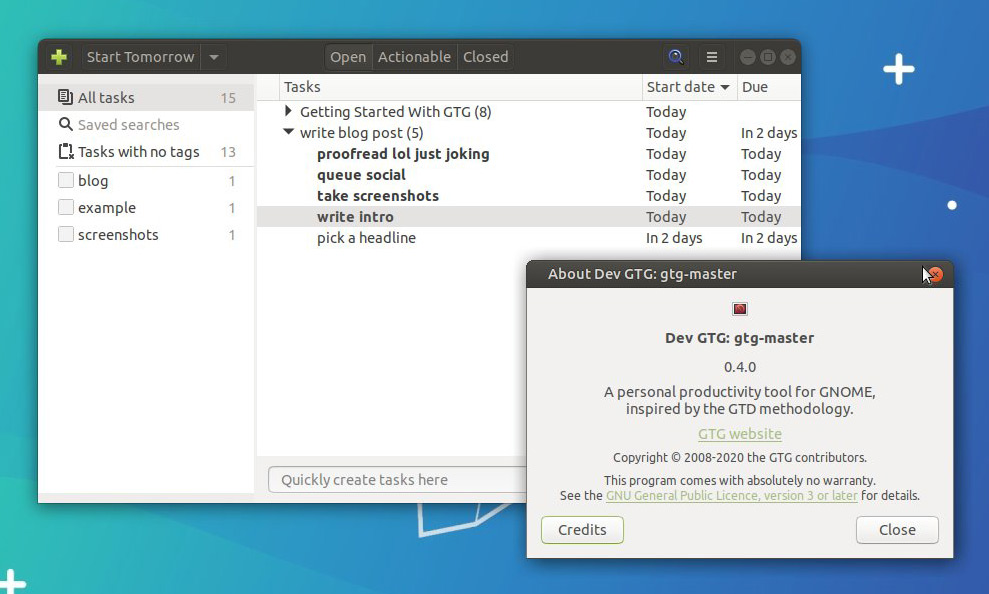Expand Getting Started With GTG task
Viewport: 989px width, 594px height.
click(x=288, y=111)
